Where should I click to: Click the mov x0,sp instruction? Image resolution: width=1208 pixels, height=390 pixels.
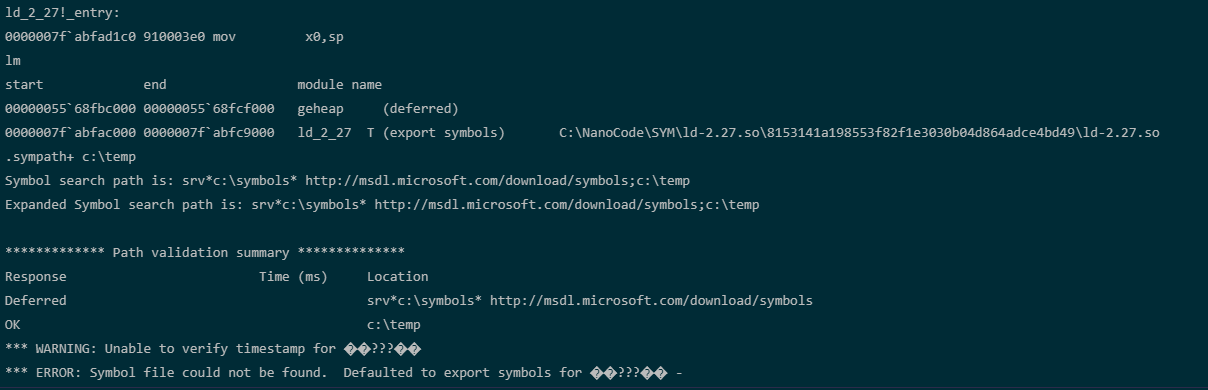click(279, 37)
